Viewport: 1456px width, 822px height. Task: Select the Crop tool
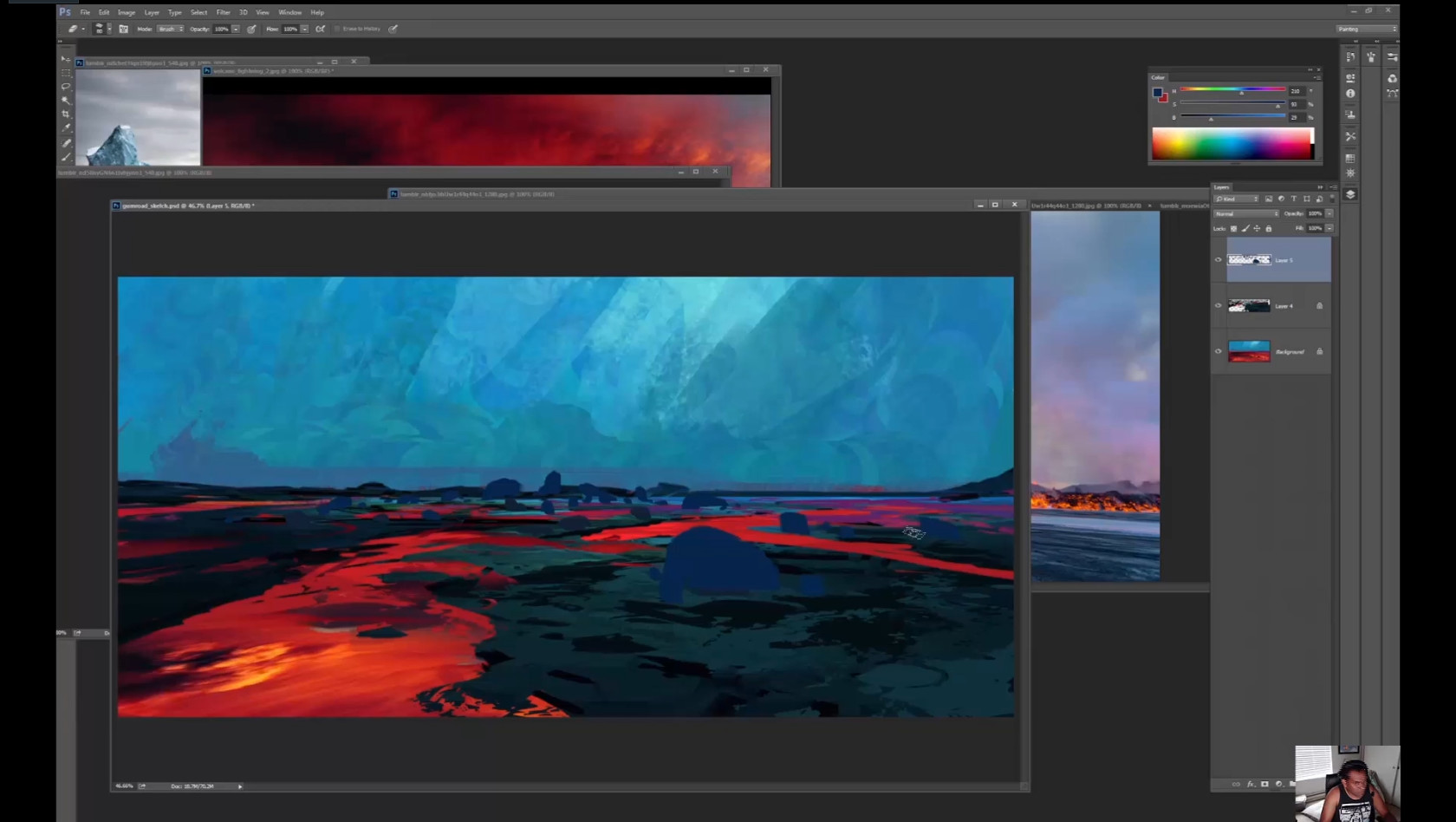(x=66, y=114)
